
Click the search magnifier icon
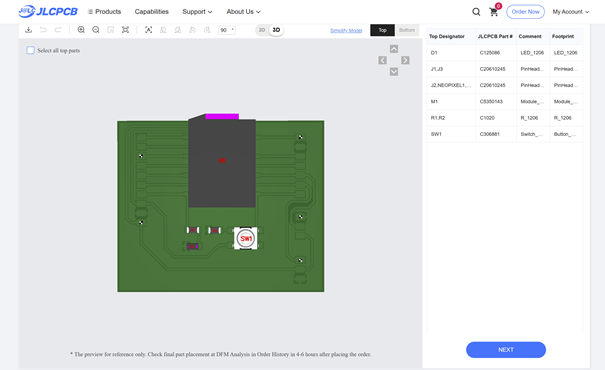[476, 12]
